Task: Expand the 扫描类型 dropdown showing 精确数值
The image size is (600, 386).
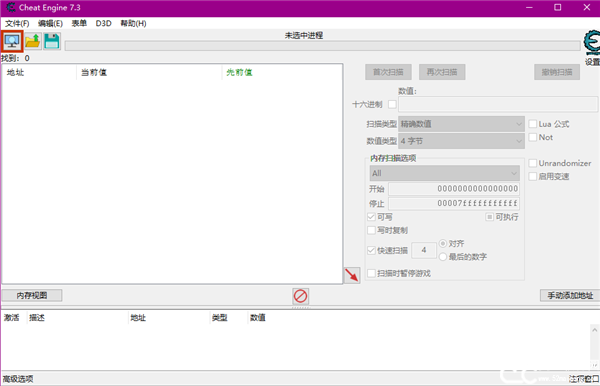Action: 461,124
